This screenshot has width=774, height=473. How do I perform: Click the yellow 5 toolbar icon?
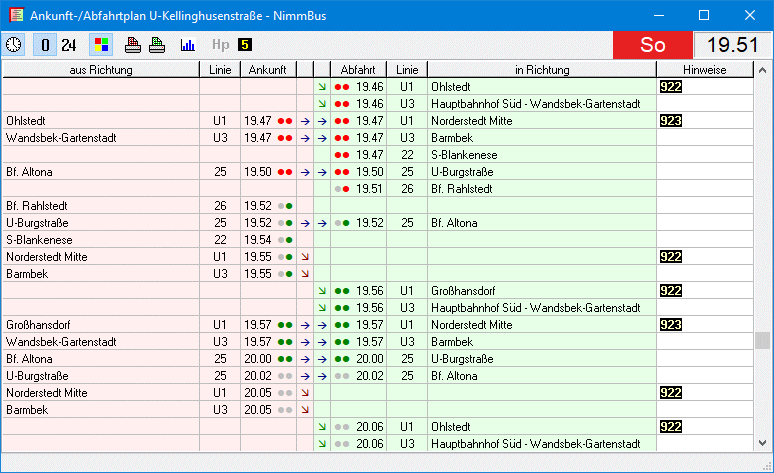point(245,45)
